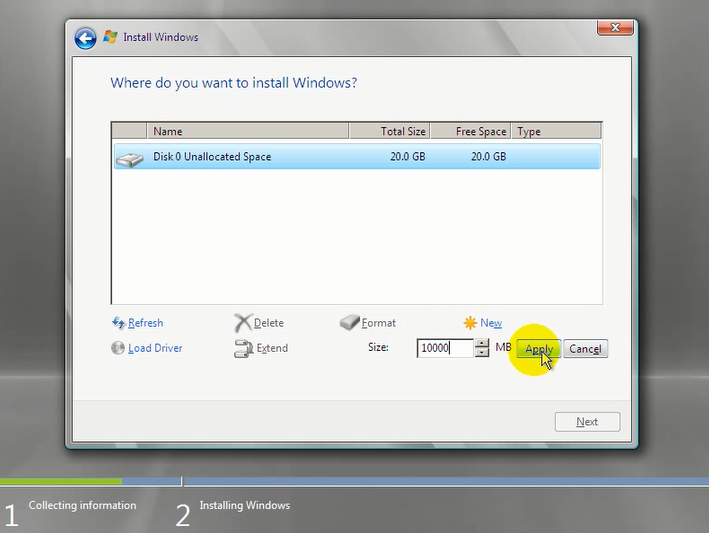This screenshot has height=533, width=709.
Task: Click the New starburst icon
Action: click(470, 323)
